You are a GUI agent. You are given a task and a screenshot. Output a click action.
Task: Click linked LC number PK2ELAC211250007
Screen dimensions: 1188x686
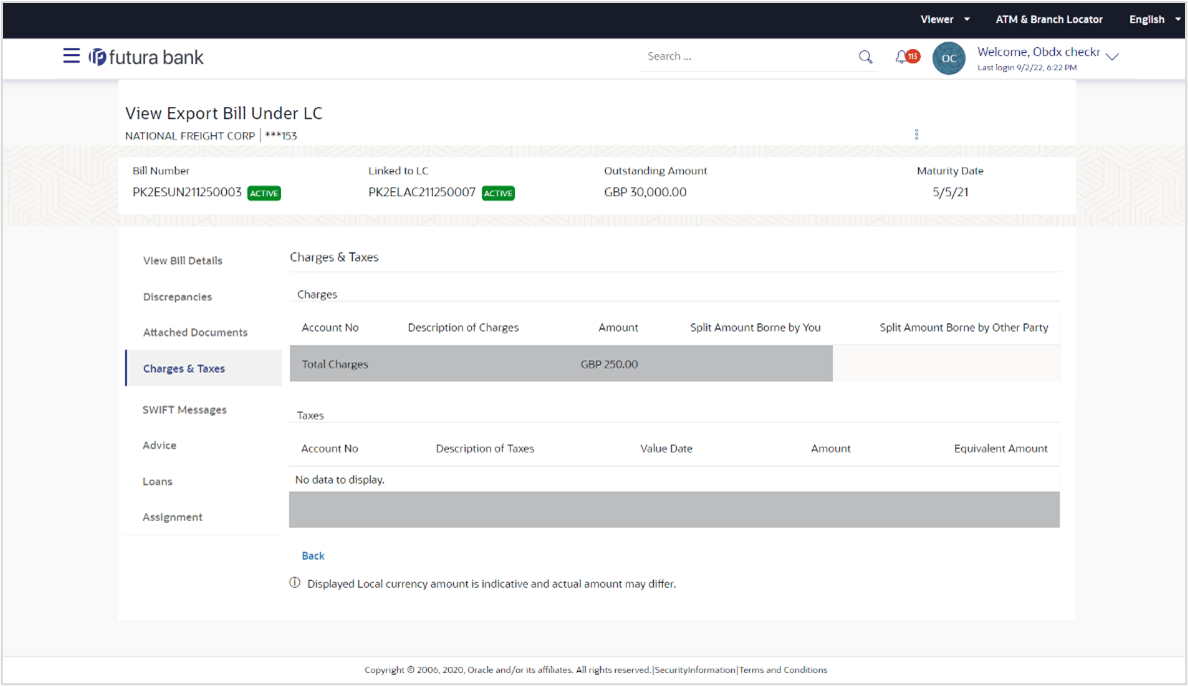pos(422,193)
